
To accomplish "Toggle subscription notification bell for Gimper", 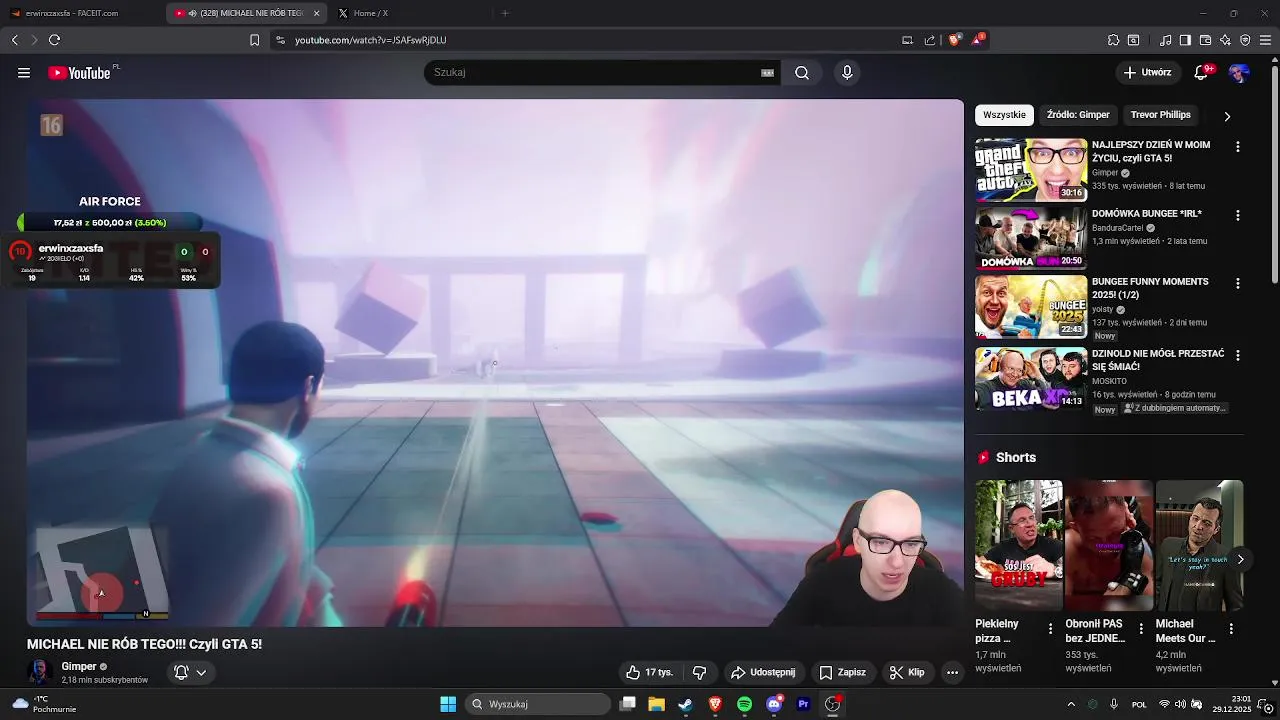I will (x=181, y=673).
